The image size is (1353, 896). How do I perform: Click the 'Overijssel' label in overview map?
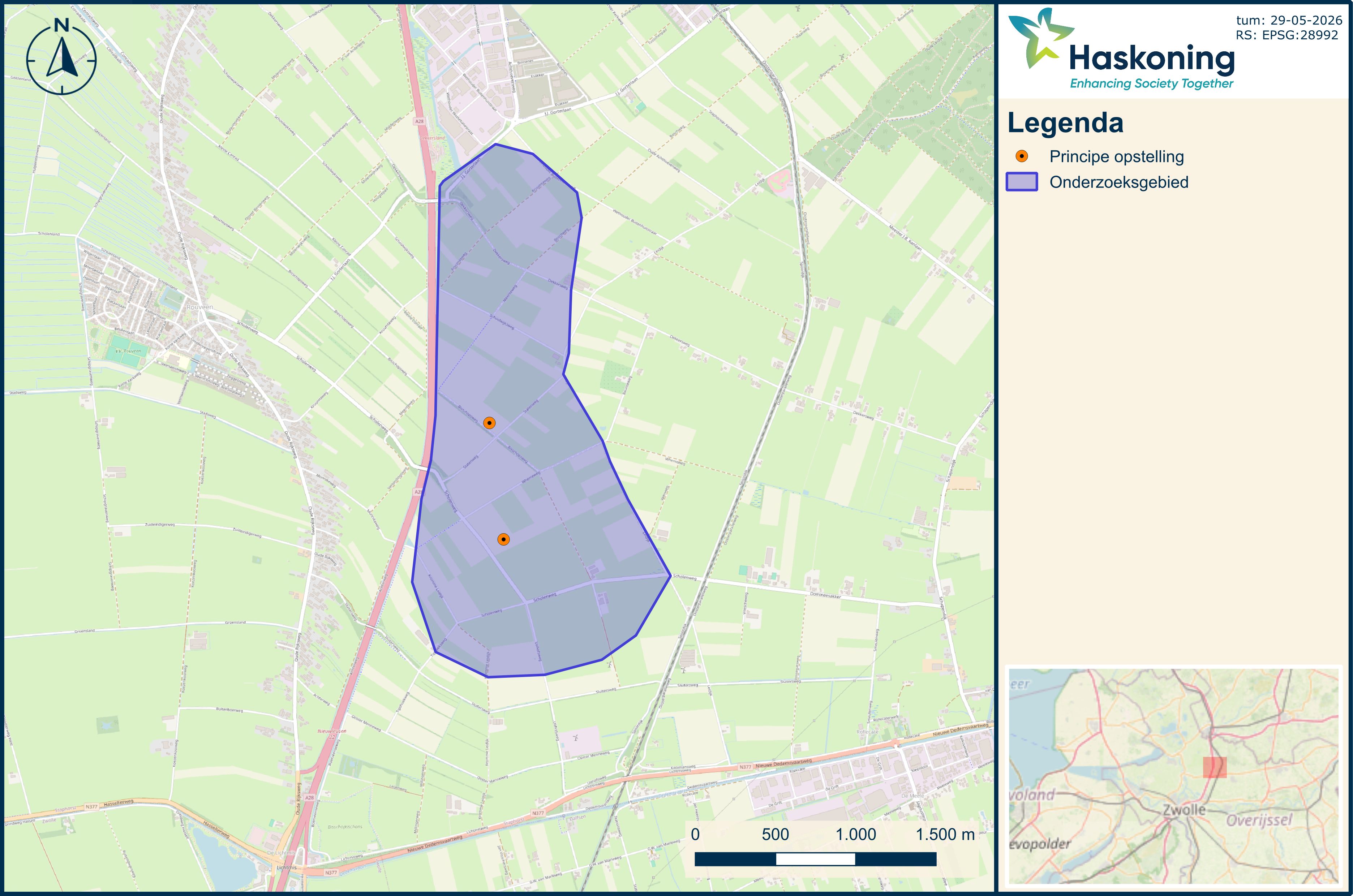coord(1259,820)
